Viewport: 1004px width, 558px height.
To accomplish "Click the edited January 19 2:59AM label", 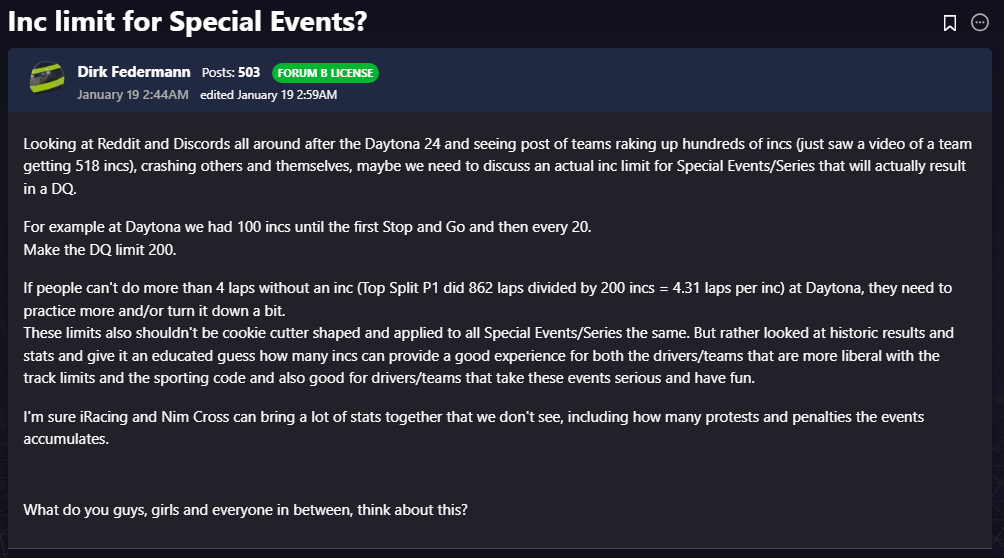I will (268, 95).
